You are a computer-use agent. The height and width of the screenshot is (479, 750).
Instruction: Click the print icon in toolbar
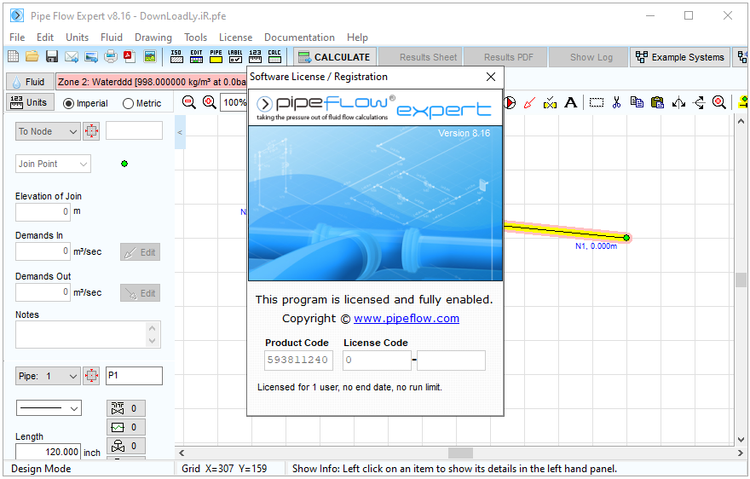click(x=111, y=57)
